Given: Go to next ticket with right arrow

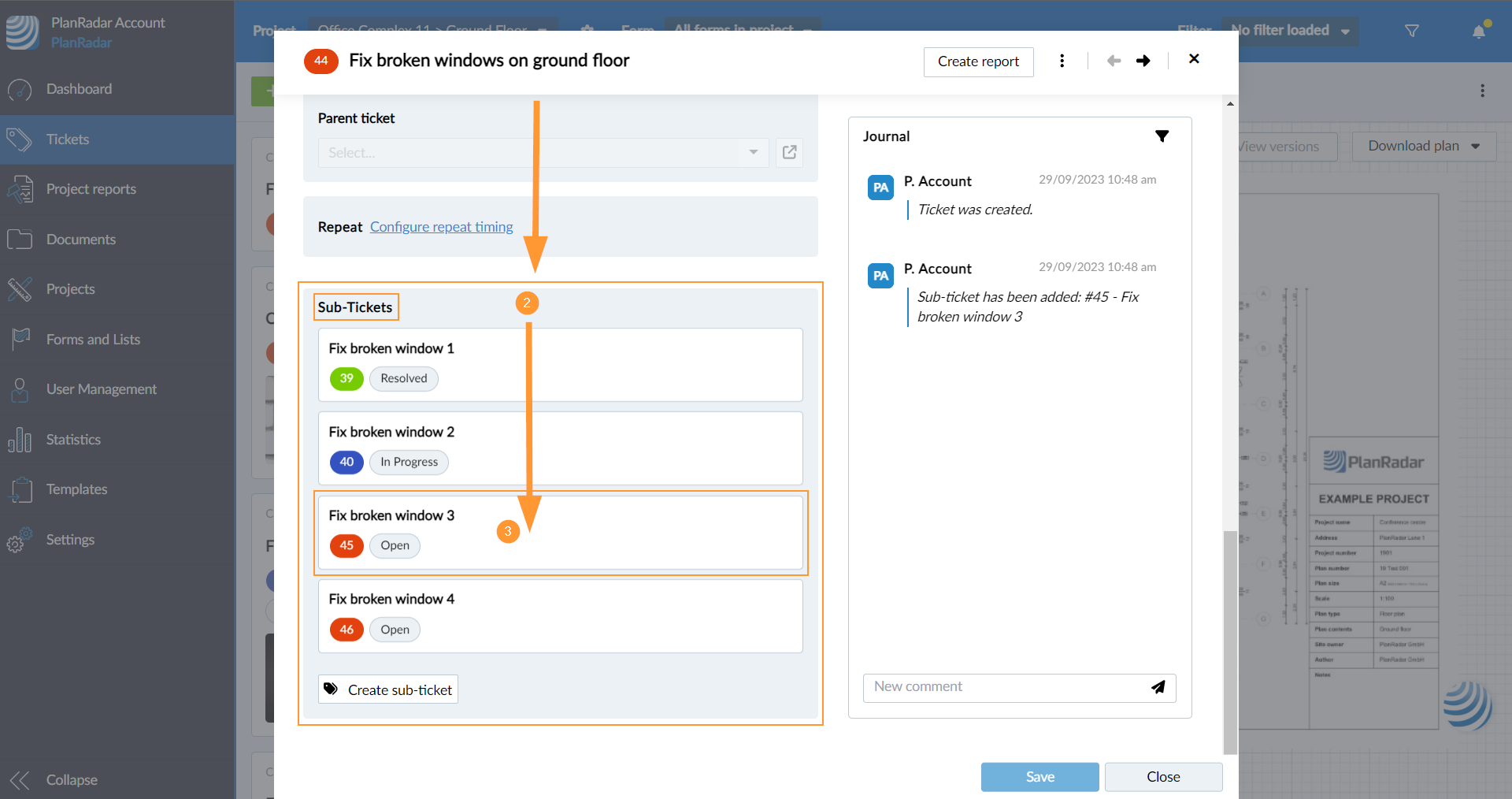Looking at the screenshot, I should [x=1143, y=61].
